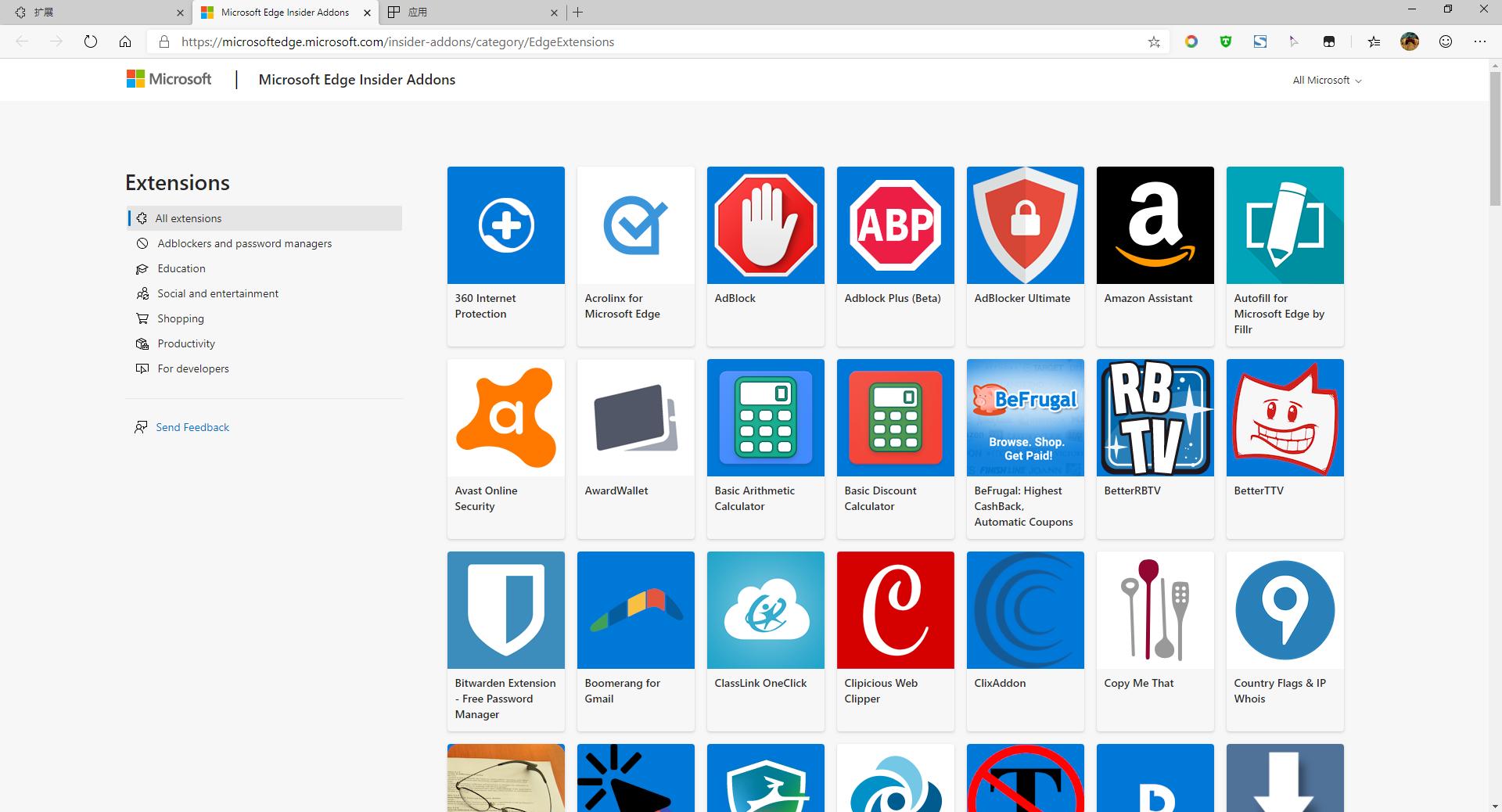Open the Bitwarden Extension title link
The width and height of the screenshot is (1502, 812).
(505, 699)
